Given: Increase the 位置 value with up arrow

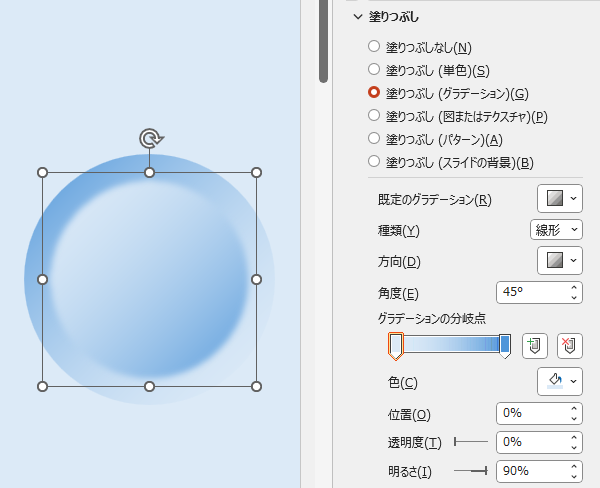Looking at the screenshot, I should 574,408.
